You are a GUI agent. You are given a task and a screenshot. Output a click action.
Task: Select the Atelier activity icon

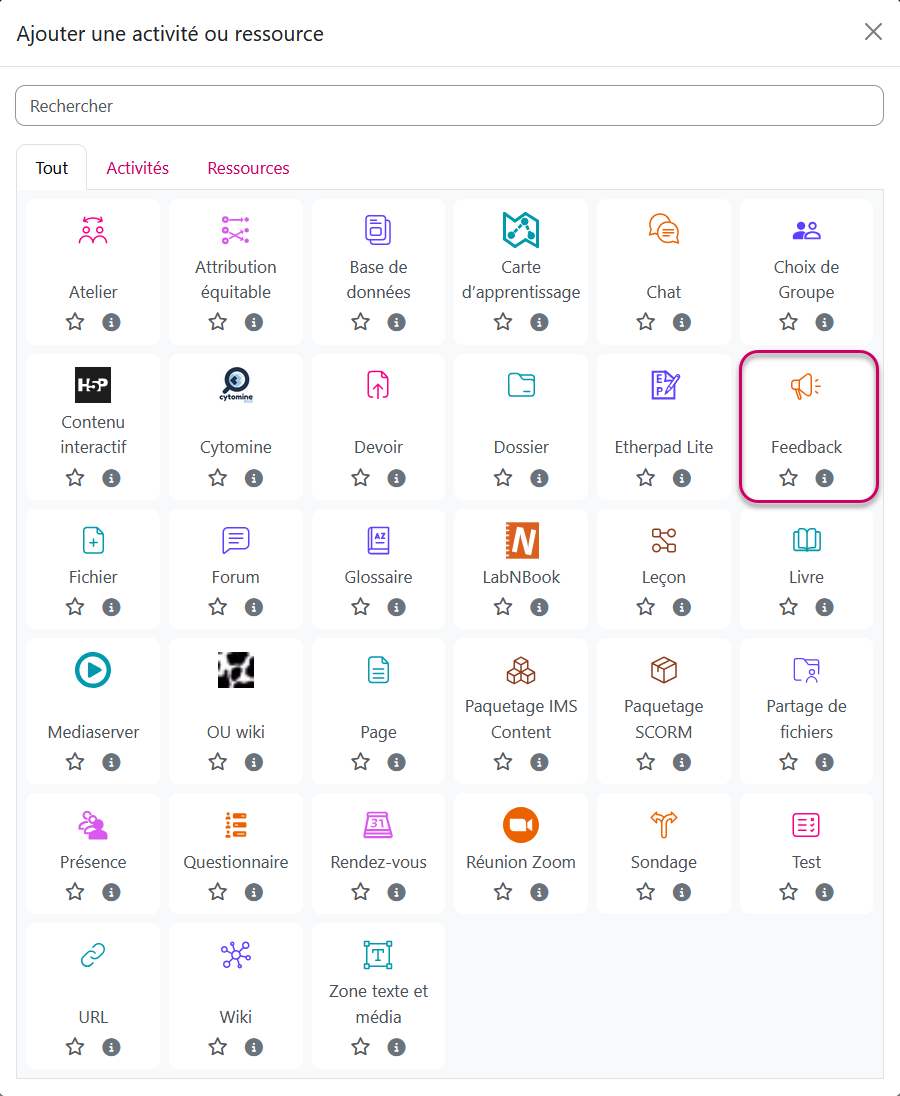click(93, 230)
